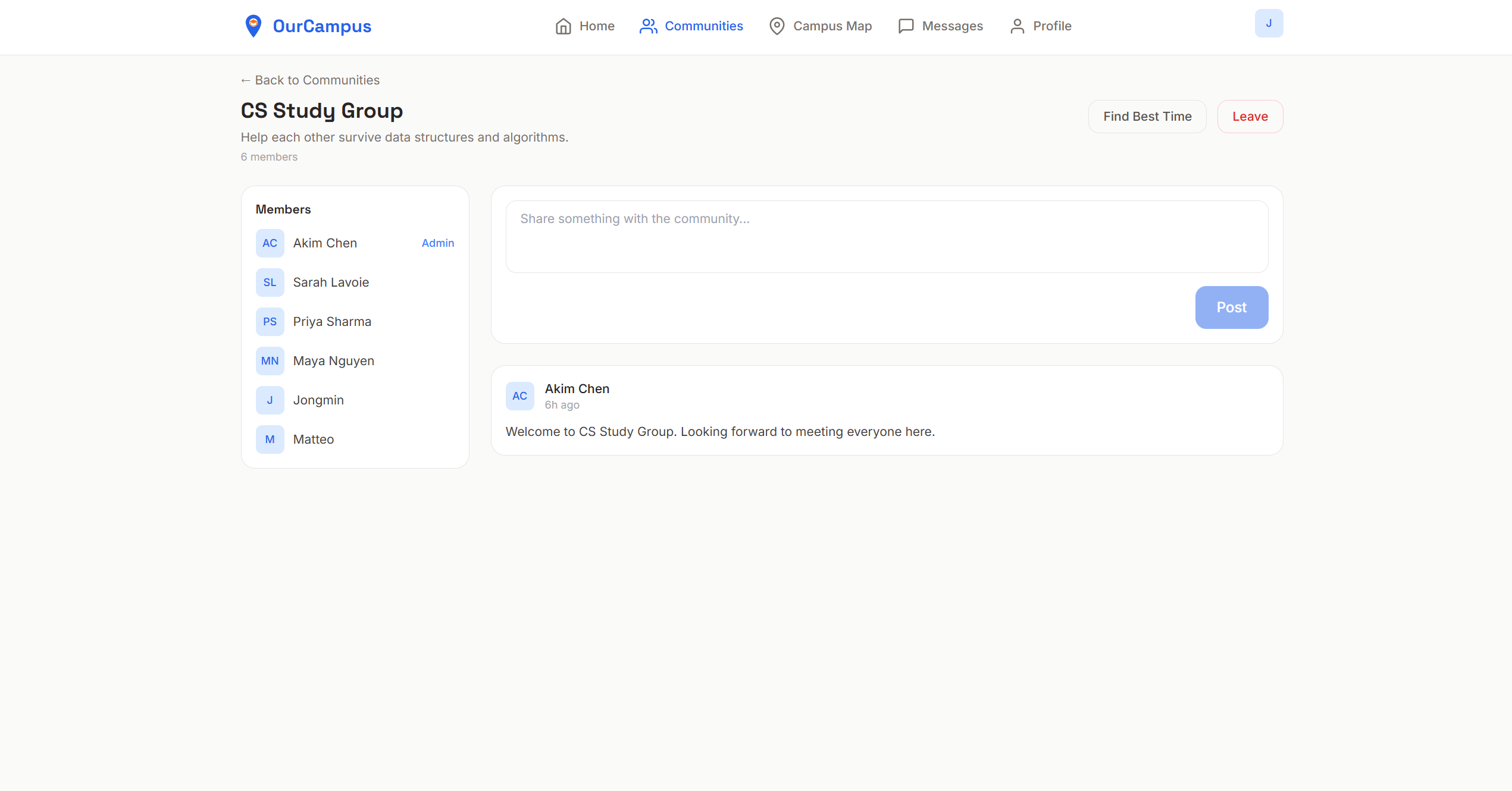Open Campus Map via the map pin icon
This screenshot has width=1512, height=791.
(776, 26)
